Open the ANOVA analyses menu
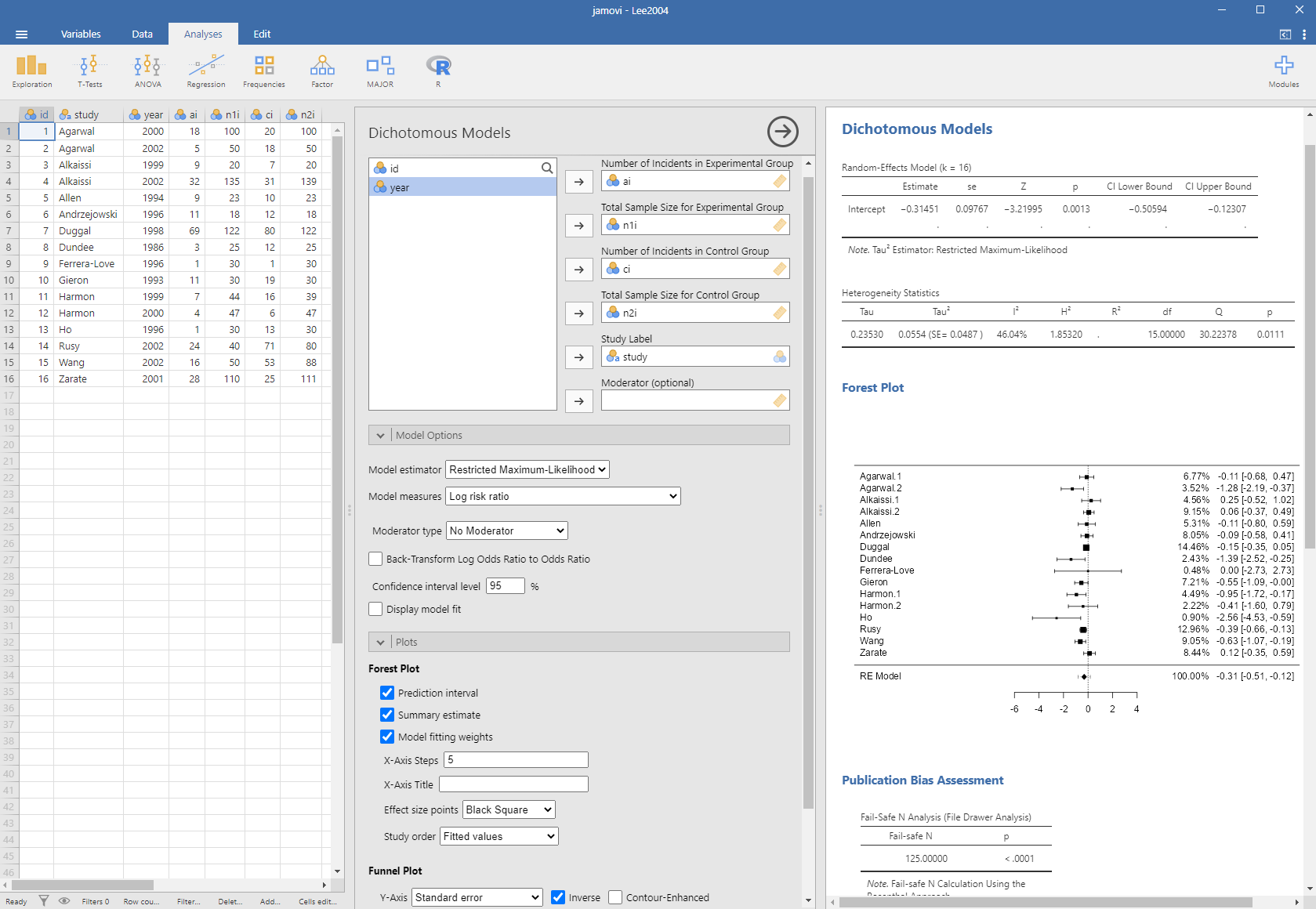This screenshot has width=1316, height=909. 147,71
